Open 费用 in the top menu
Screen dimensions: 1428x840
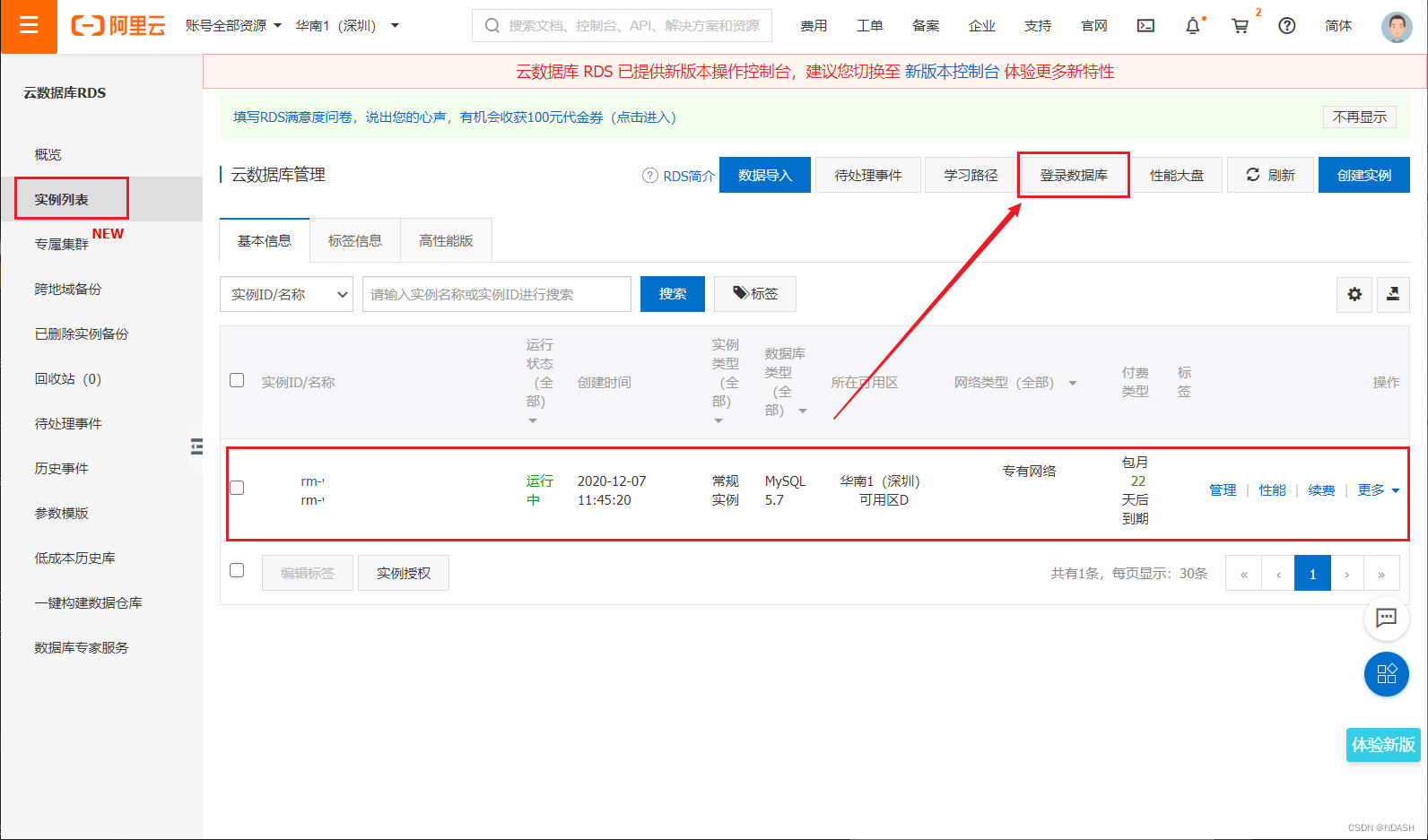[814, 26]
